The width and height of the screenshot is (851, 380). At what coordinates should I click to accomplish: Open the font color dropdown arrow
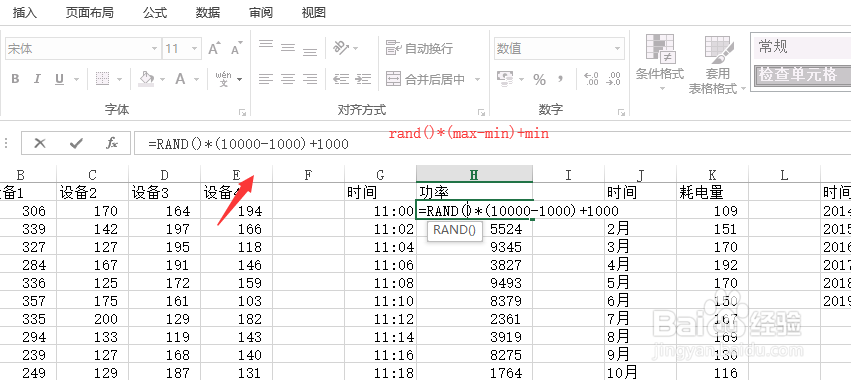[x=196, y=80]
